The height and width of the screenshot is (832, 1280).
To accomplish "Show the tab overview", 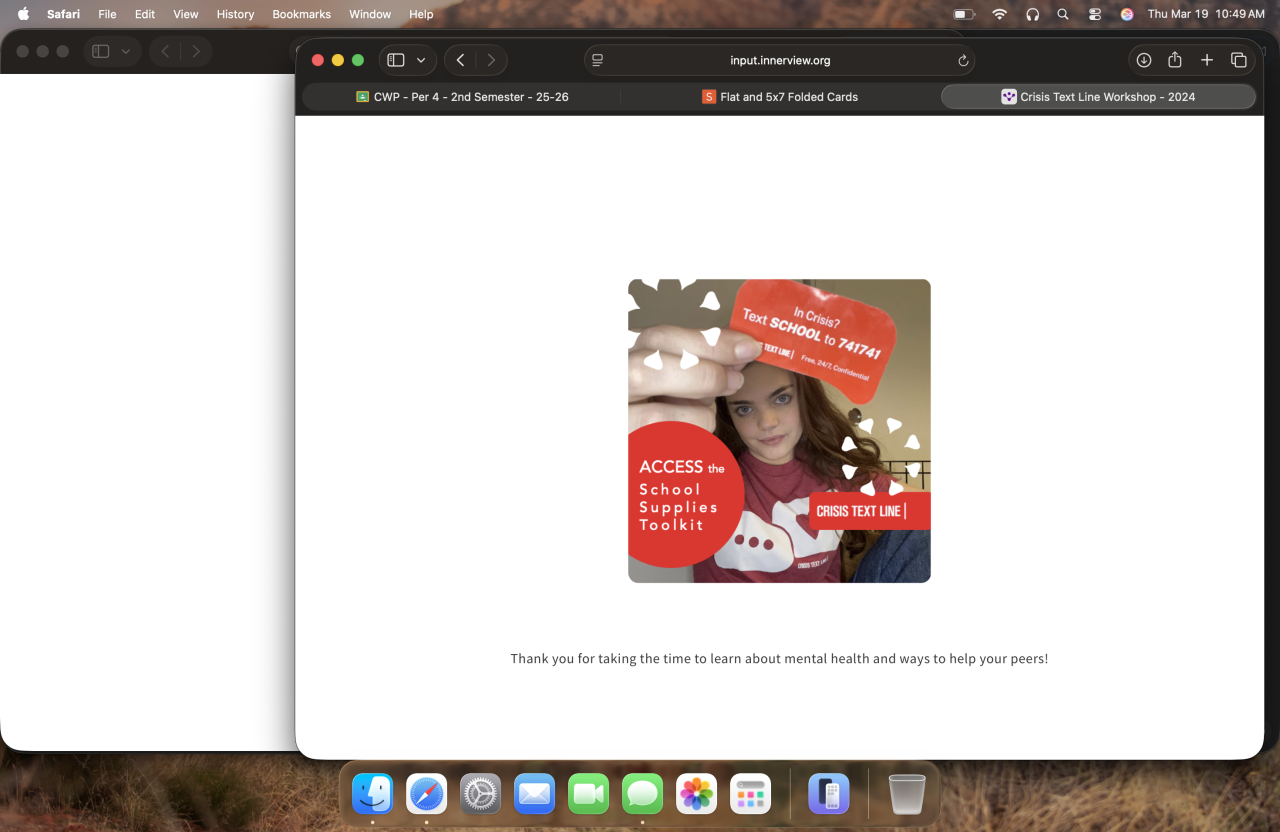I will pos(1239,60).
